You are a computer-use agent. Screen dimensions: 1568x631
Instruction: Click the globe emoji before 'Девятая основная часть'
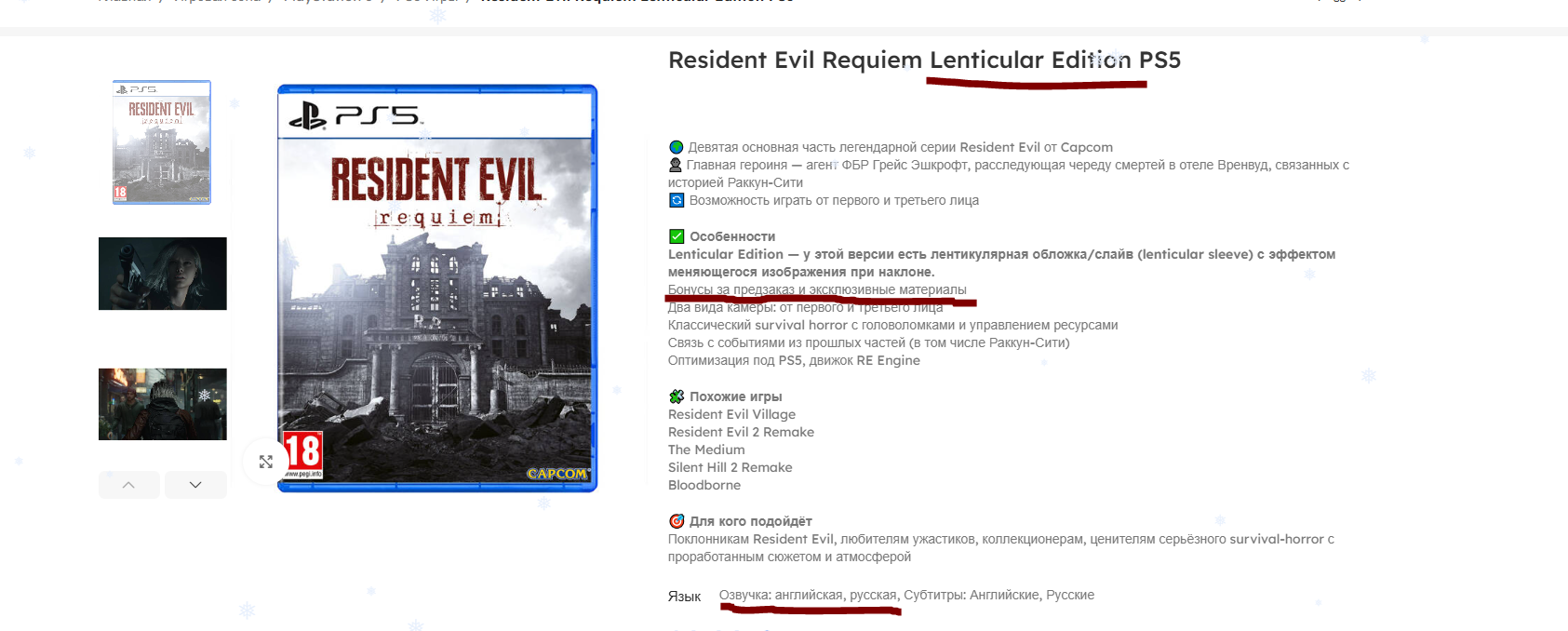pyautogui.click(x=677, y=147)
